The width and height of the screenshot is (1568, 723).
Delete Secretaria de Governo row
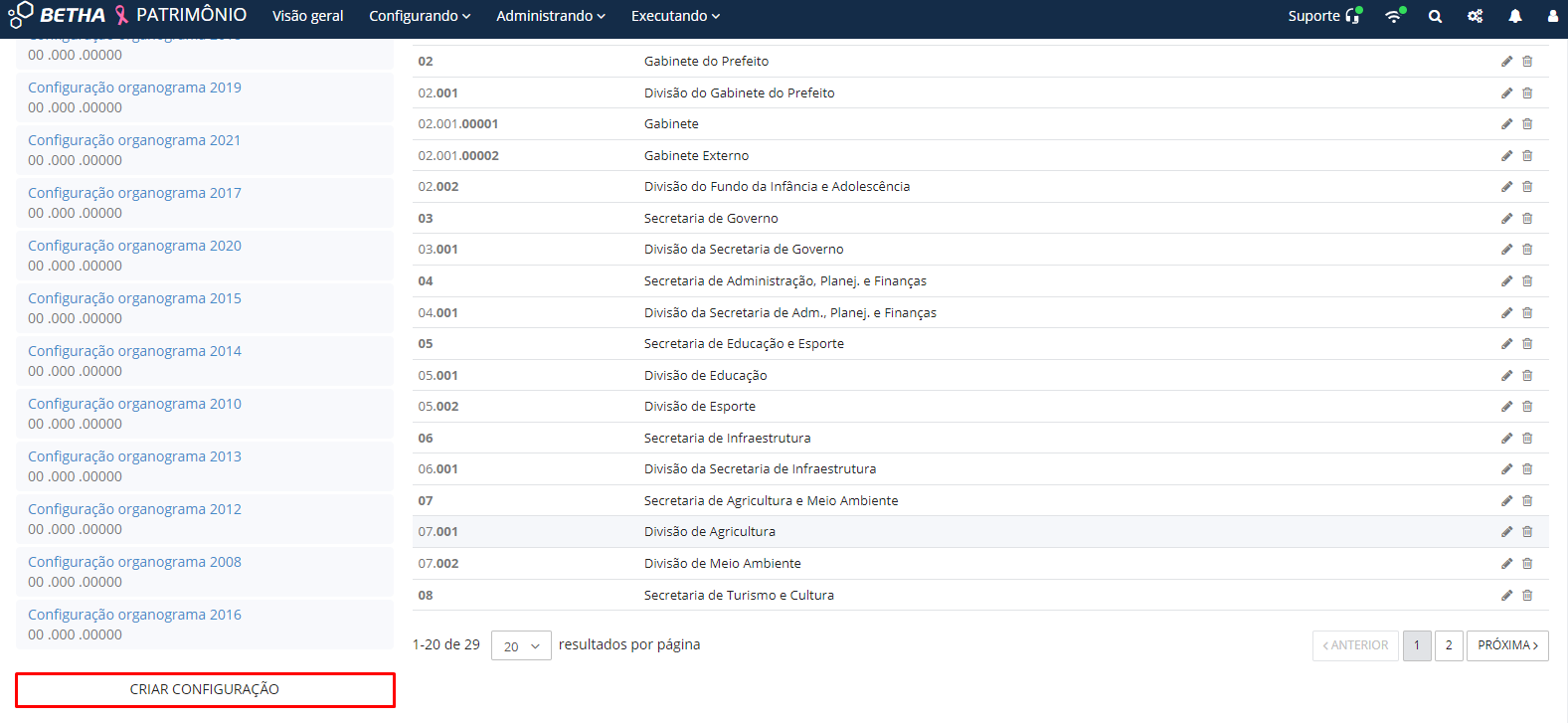coord(1527,219)
